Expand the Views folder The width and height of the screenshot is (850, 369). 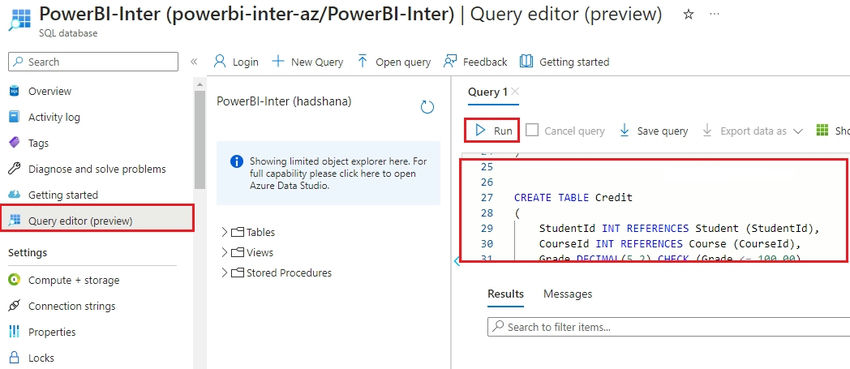pos(224,253)
